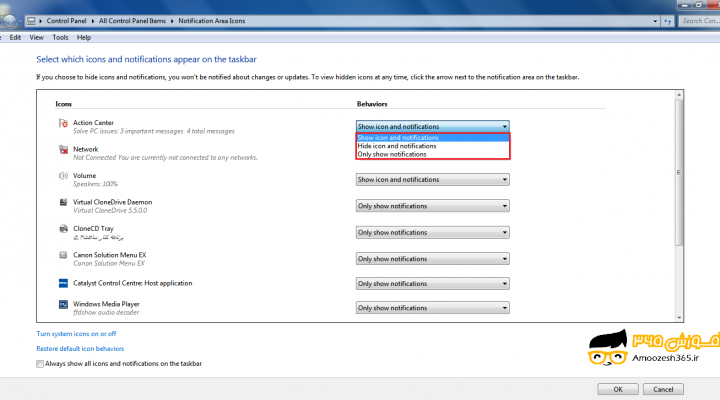
Task: Click the refresh button beside address bar
Action: pyautogui.click(x=667, y=21)
